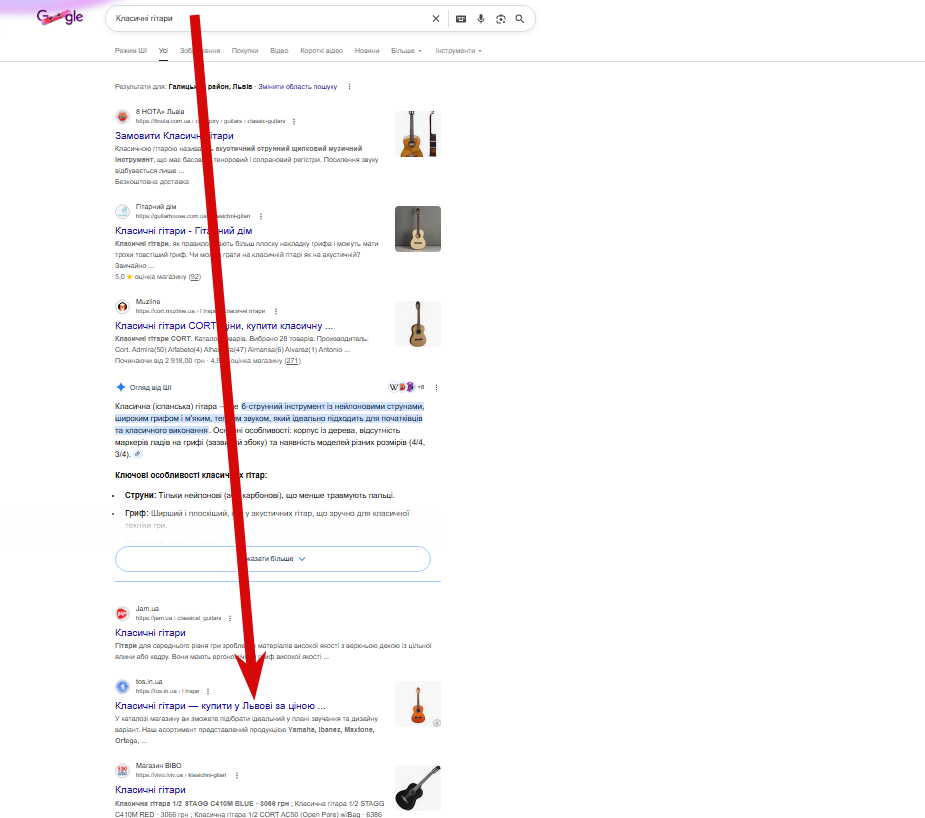Click the Магазин BIBO site favicon
Screen dimensions: 925x818
[122, 770]
